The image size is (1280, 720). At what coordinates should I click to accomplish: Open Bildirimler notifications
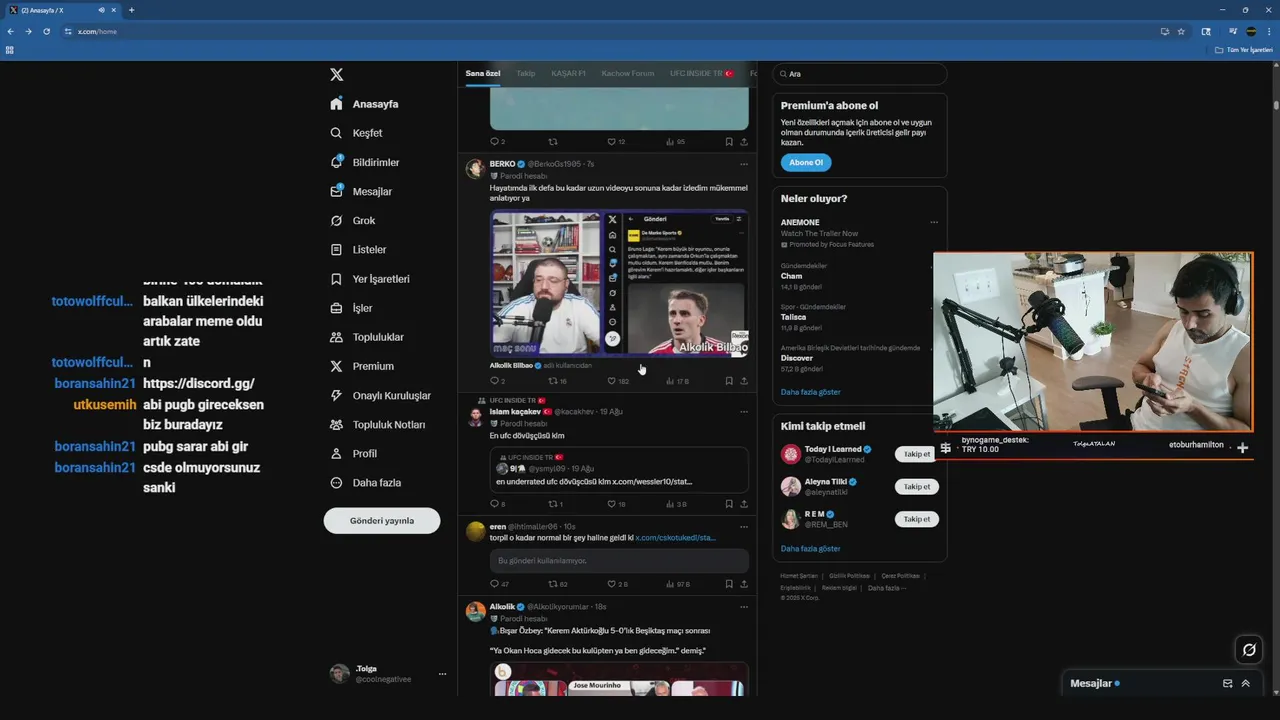(365, 162)
